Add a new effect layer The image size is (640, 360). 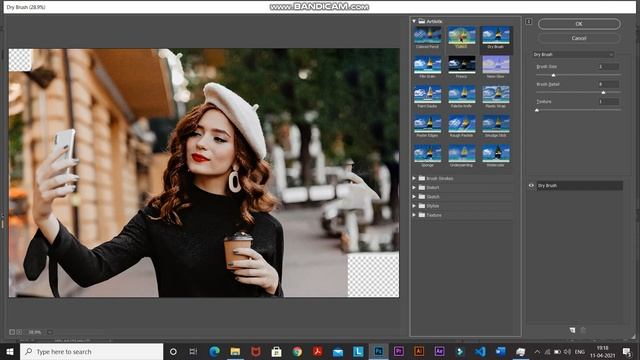pyautogui.click(x=572, y=330)
